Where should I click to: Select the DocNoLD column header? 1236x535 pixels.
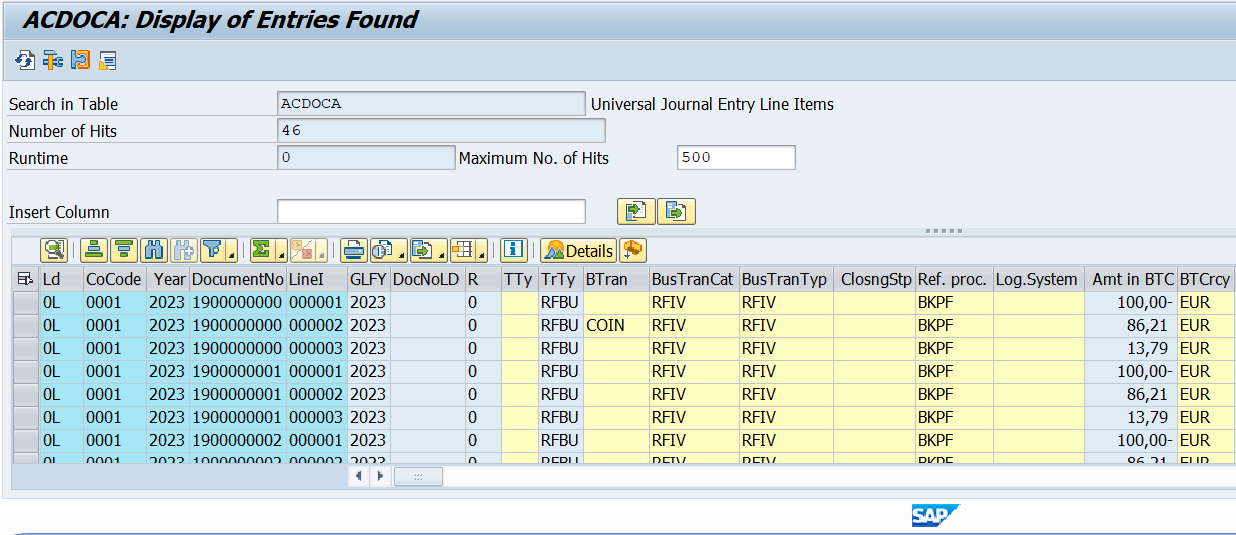pos(427,279)
